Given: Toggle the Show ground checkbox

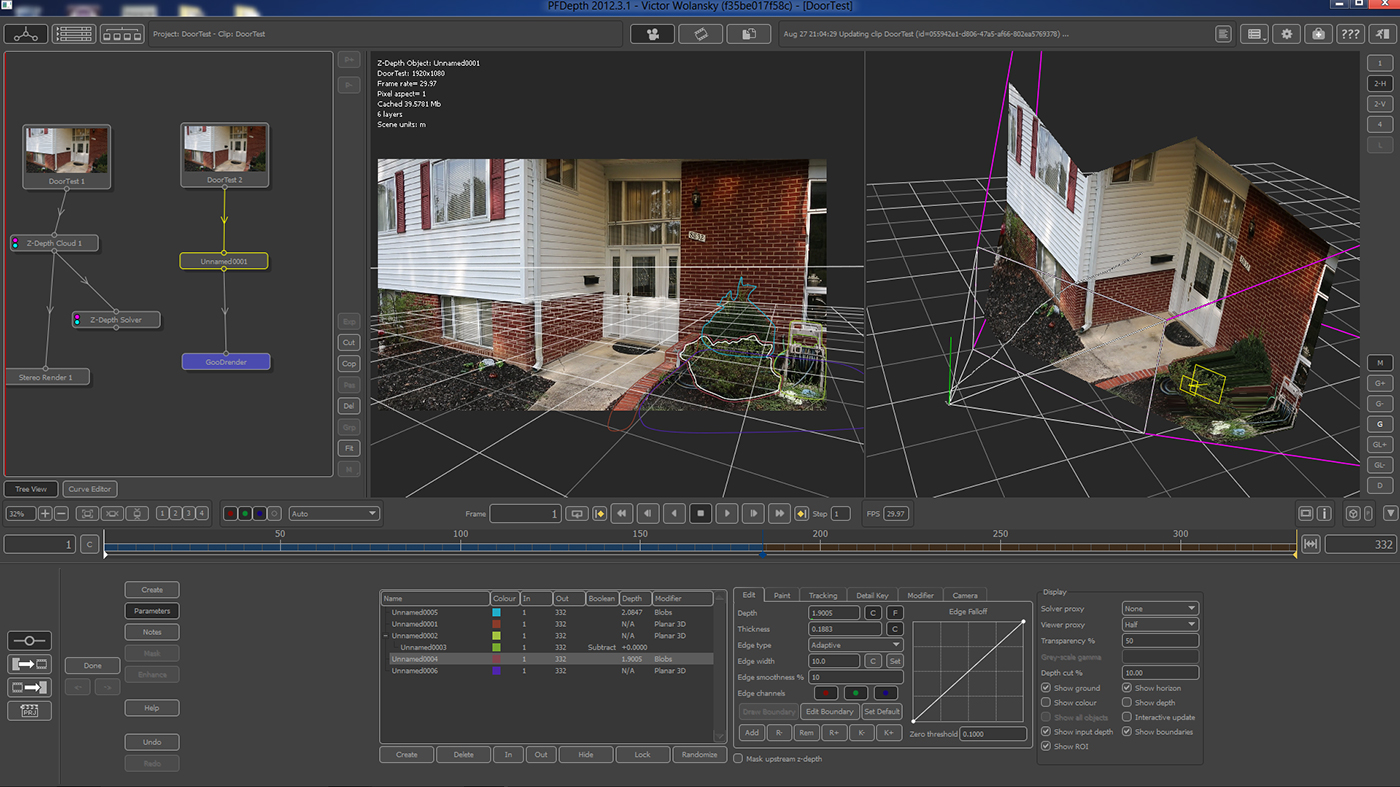Looking at the screenshot, I should pos(1046,688).
